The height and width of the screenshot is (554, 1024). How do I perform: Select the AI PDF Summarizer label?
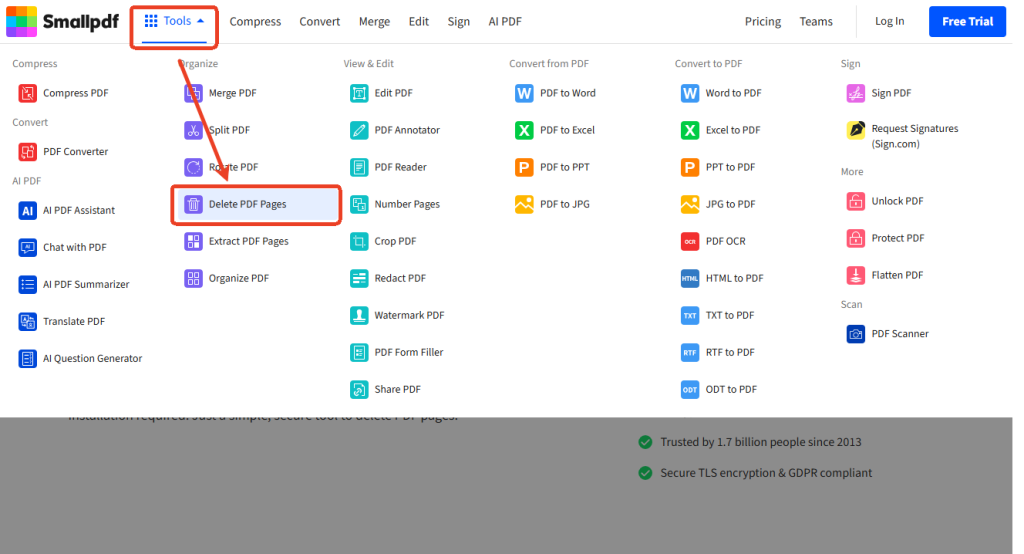point(86,284)
